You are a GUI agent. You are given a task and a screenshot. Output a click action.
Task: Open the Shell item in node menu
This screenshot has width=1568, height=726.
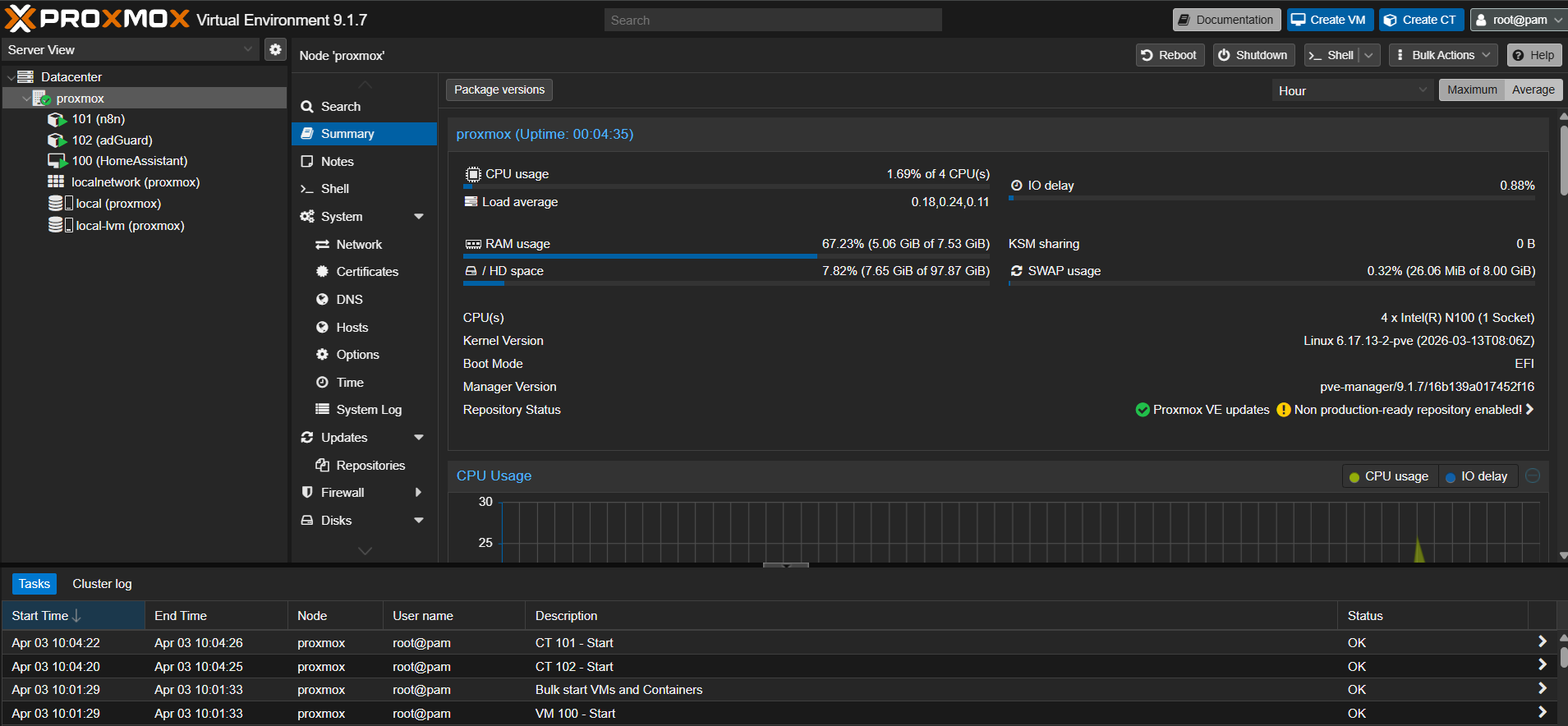coord(364,189)
